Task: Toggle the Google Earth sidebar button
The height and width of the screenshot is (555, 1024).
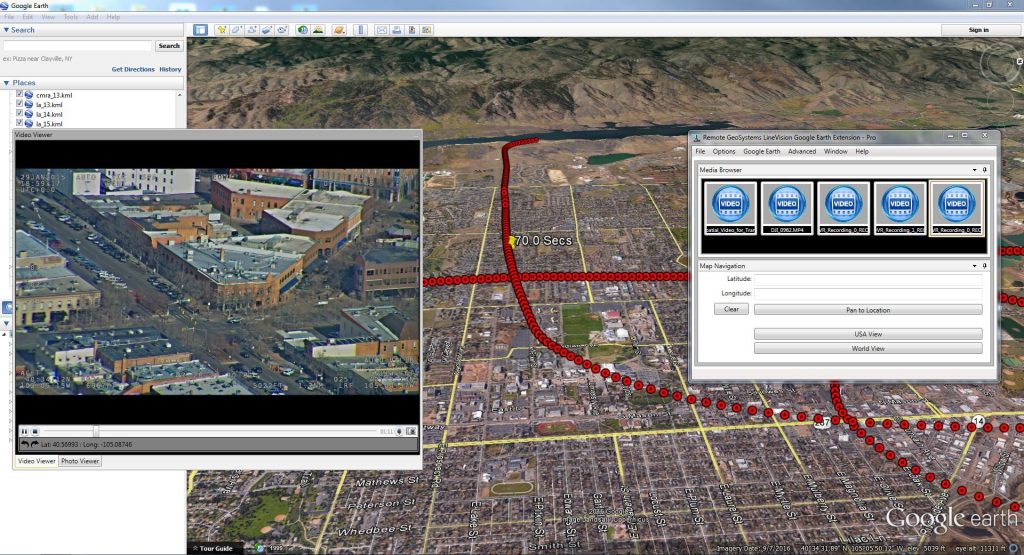Action: coord(200,30)
